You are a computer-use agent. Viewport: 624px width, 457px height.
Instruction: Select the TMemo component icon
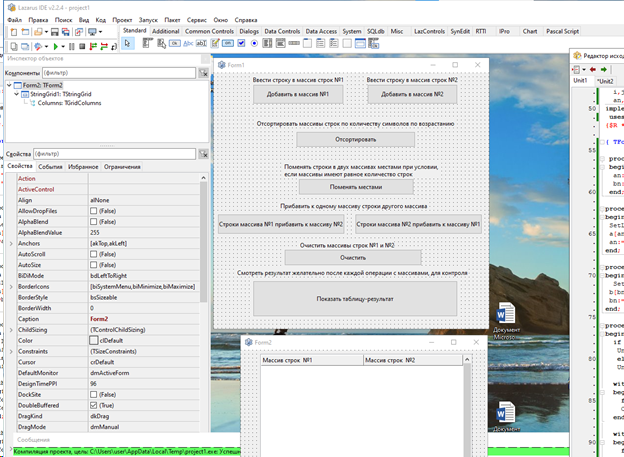pyautogui.click(x=215, y=44)
